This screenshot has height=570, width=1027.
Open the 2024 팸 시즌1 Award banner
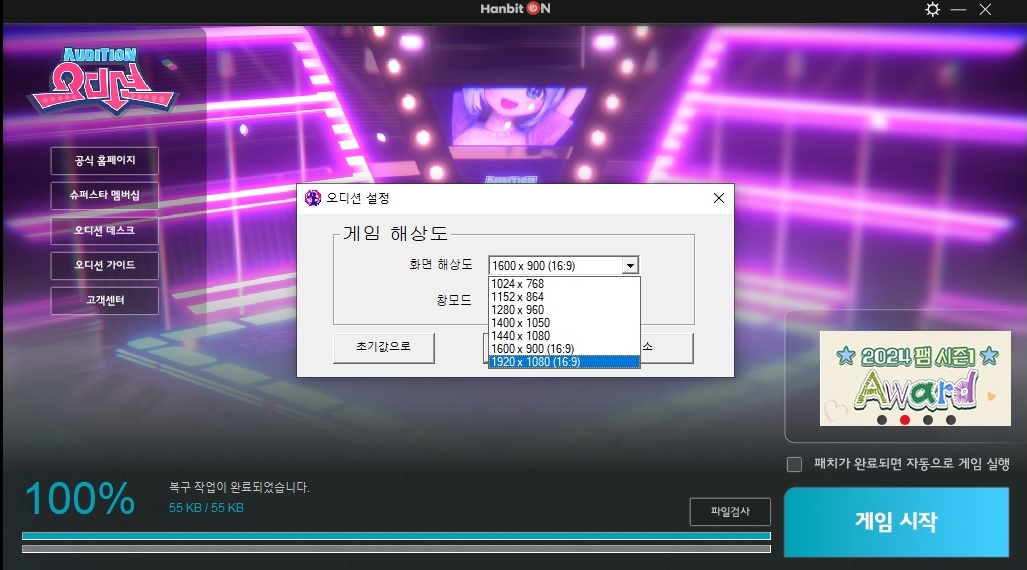[915, 378]
